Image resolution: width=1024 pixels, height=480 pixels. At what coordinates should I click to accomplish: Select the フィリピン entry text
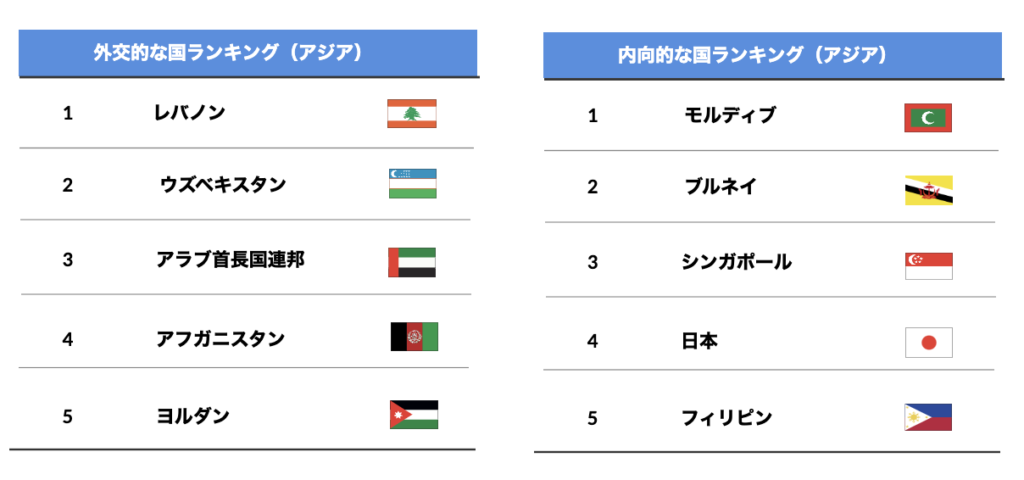pyautogui.click(x=727, y=417)
